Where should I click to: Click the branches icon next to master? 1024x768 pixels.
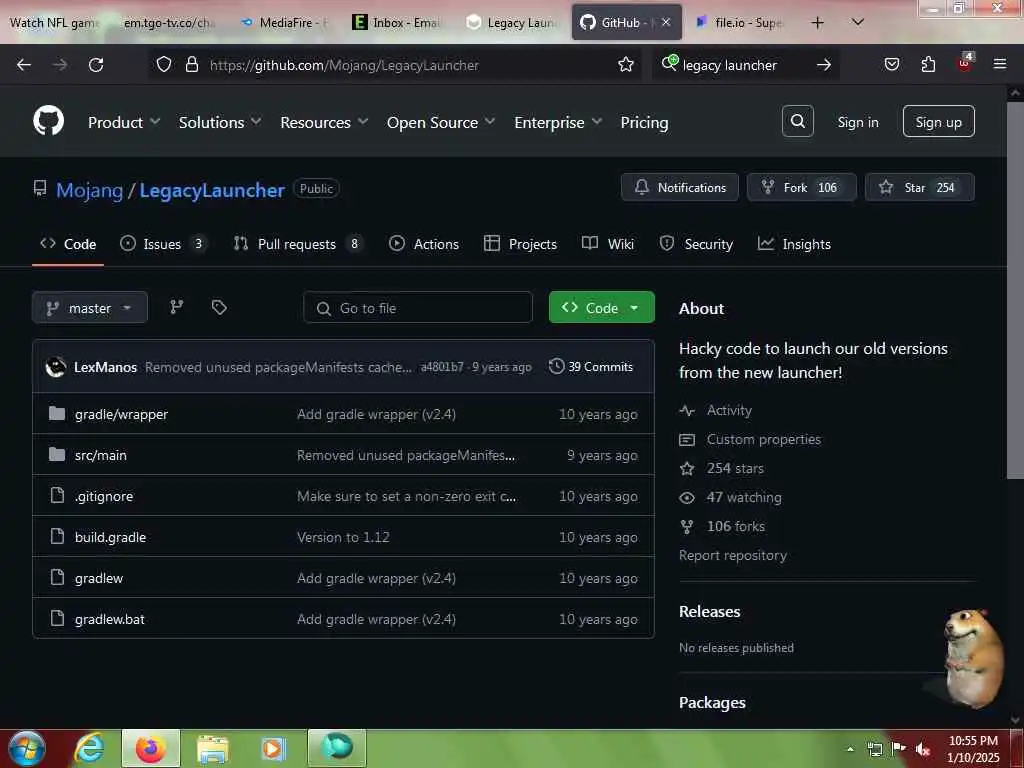pyautogui.click(x=176, y=307)
